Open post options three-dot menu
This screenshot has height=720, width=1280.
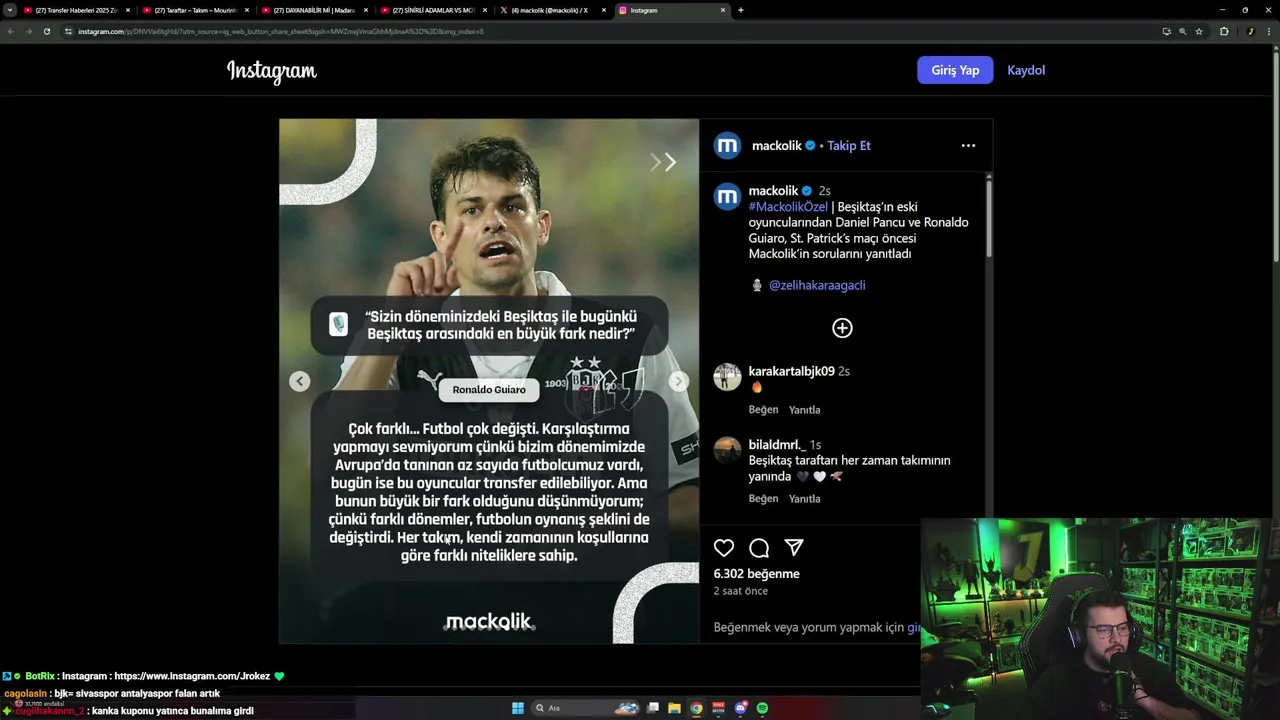click(968, 146)
